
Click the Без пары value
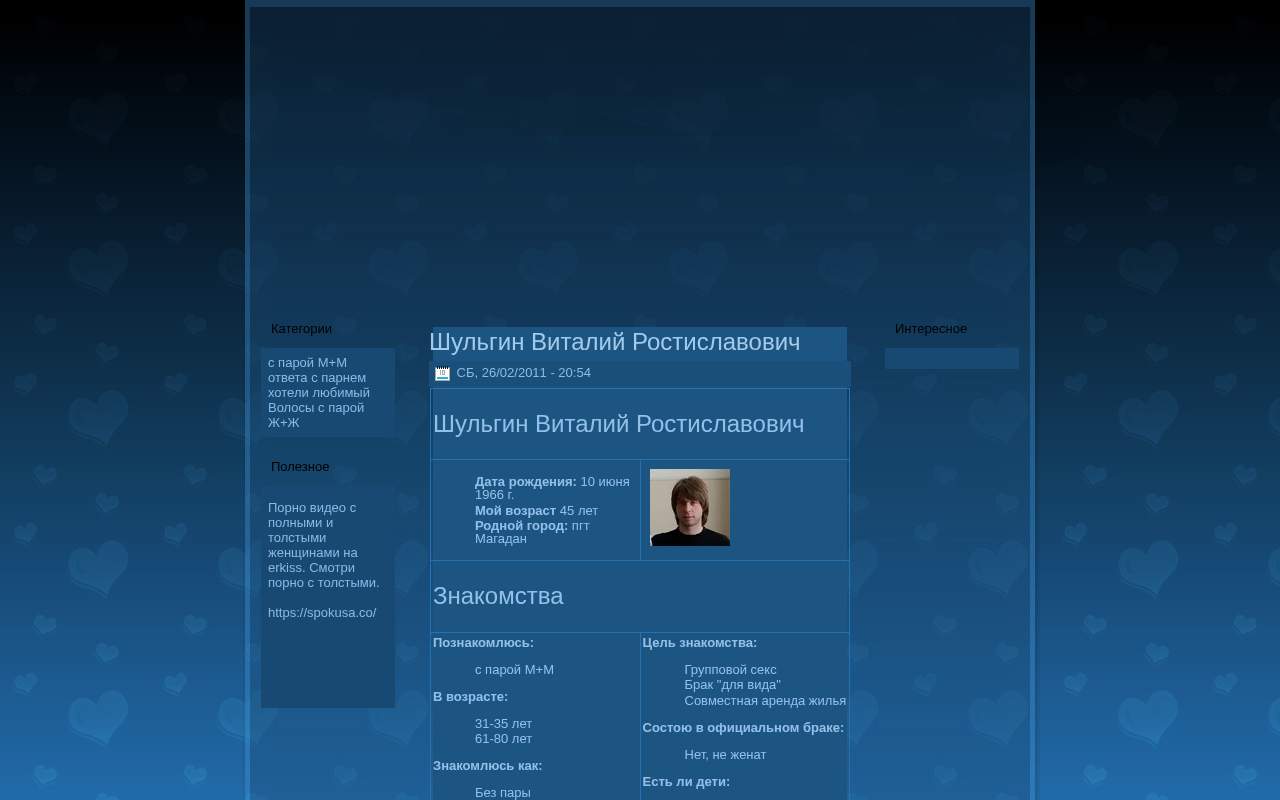[503, 793]
